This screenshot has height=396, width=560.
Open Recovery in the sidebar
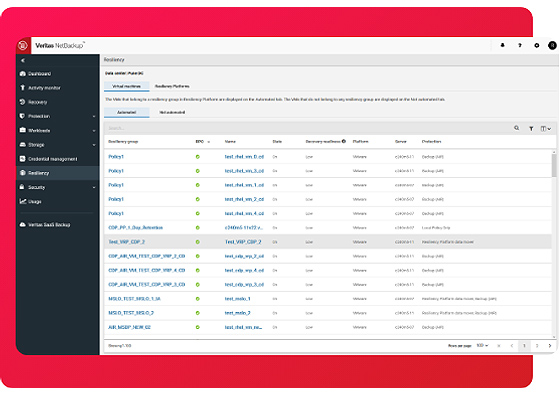coord(34,102)
